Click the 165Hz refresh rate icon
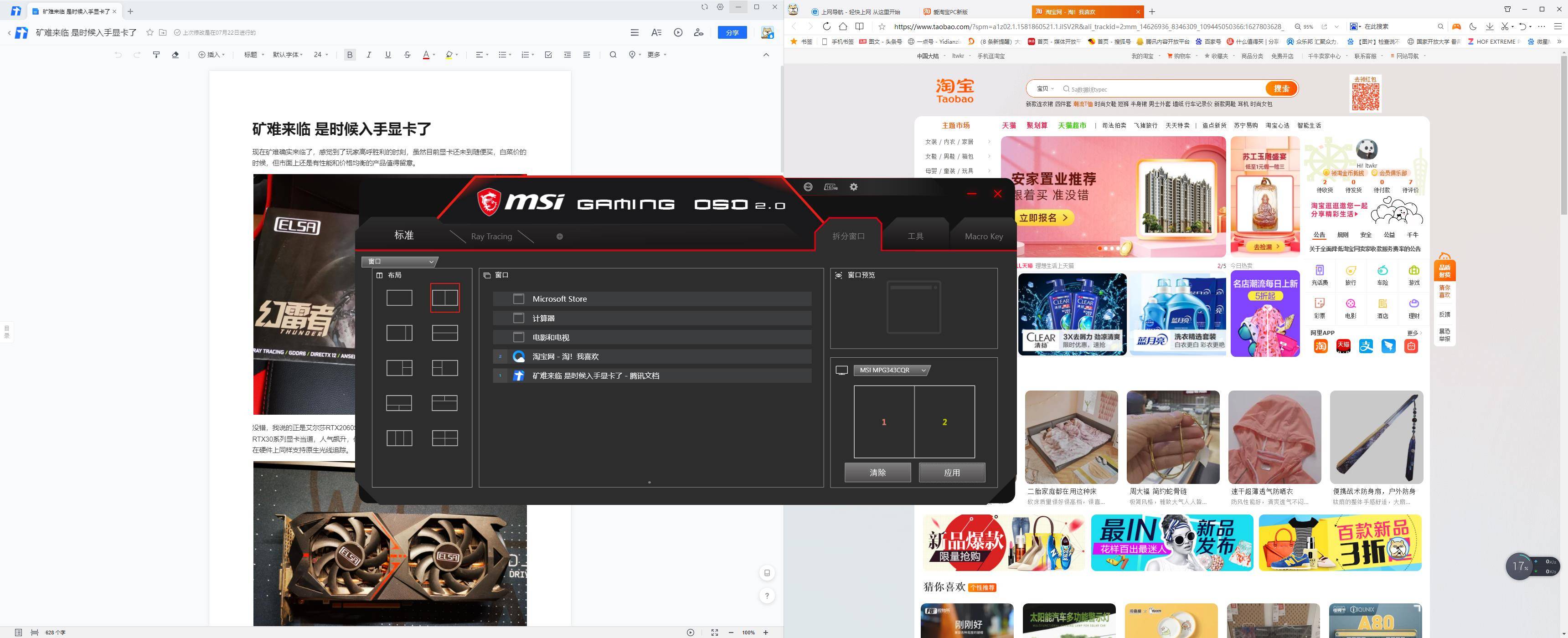Viewport: 1568px width, 638px height. [831, 187]
